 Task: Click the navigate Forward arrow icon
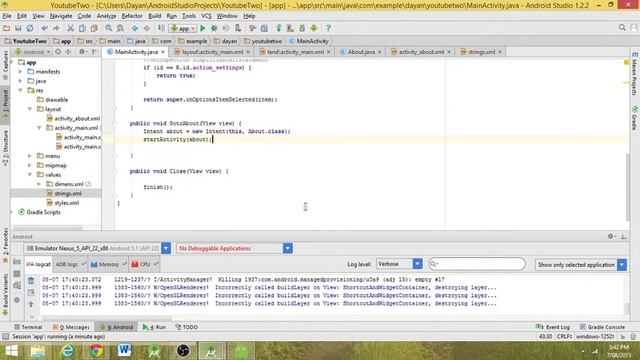pyautogui.click(x=146, y=28)
